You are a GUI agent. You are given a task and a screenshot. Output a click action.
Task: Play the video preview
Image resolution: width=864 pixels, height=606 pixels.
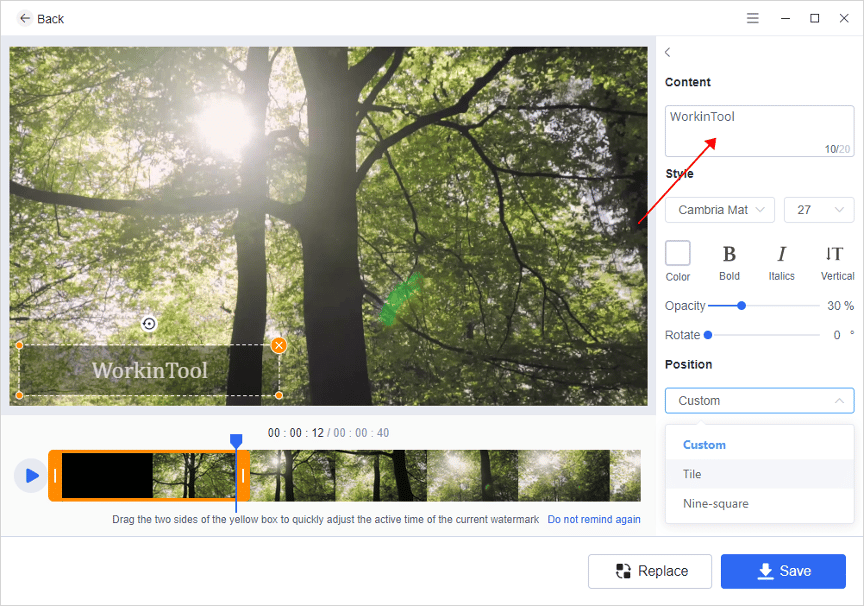tap(31, 475)
